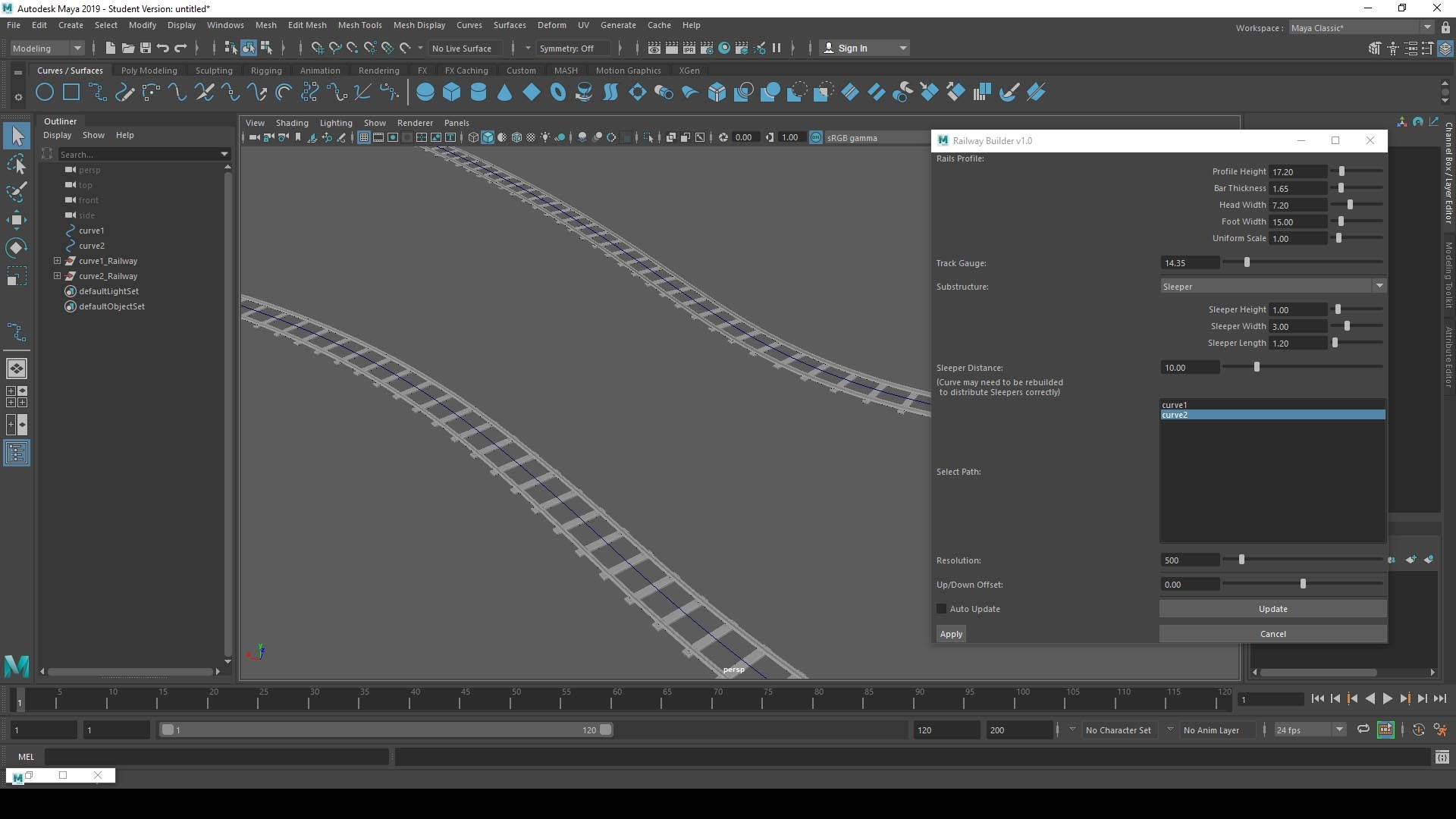
Task: Open the Mesh Tools menu
Action: tap(360, 25)
